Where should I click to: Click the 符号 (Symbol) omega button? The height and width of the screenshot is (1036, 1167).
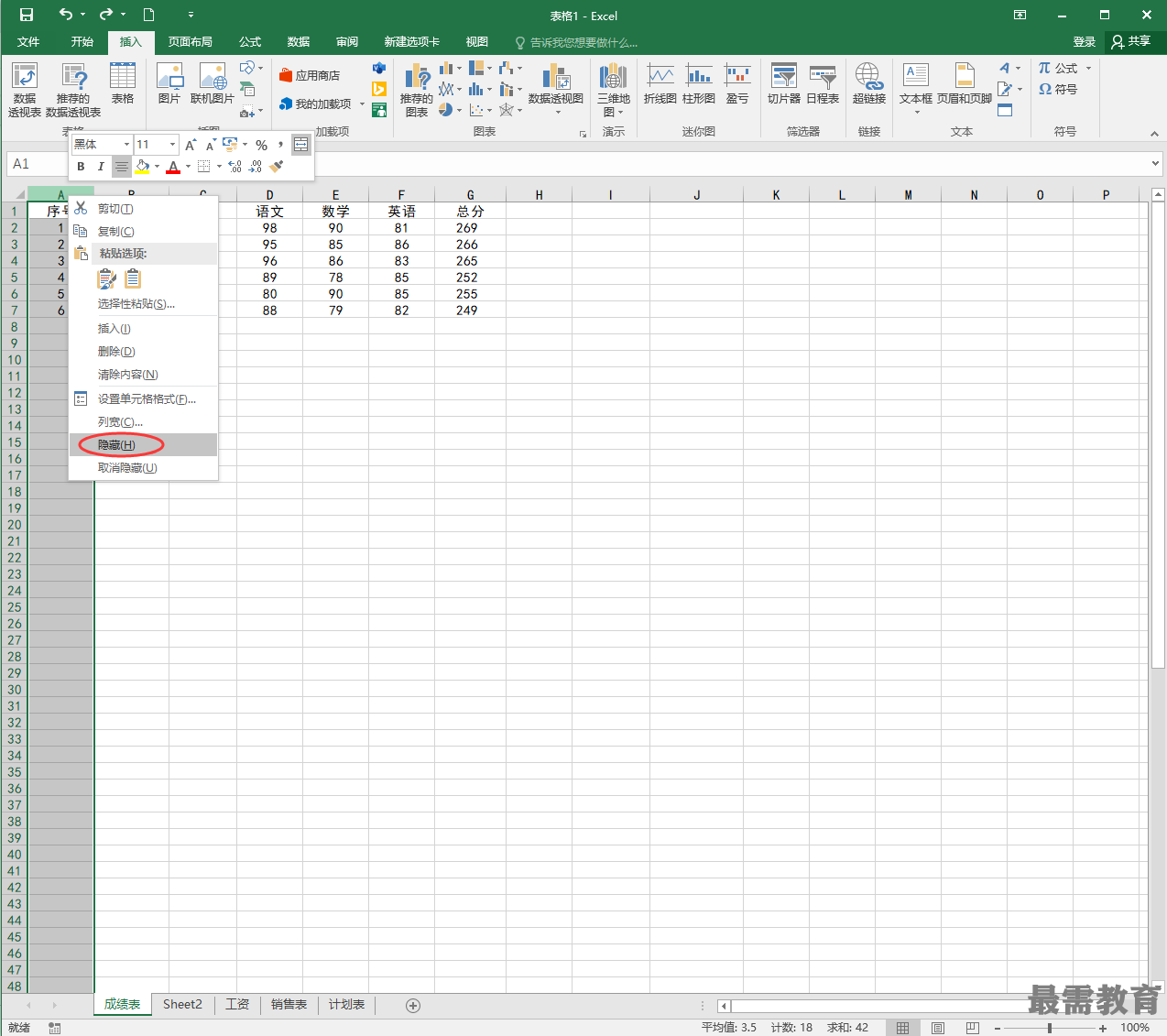click(1058, 89)
